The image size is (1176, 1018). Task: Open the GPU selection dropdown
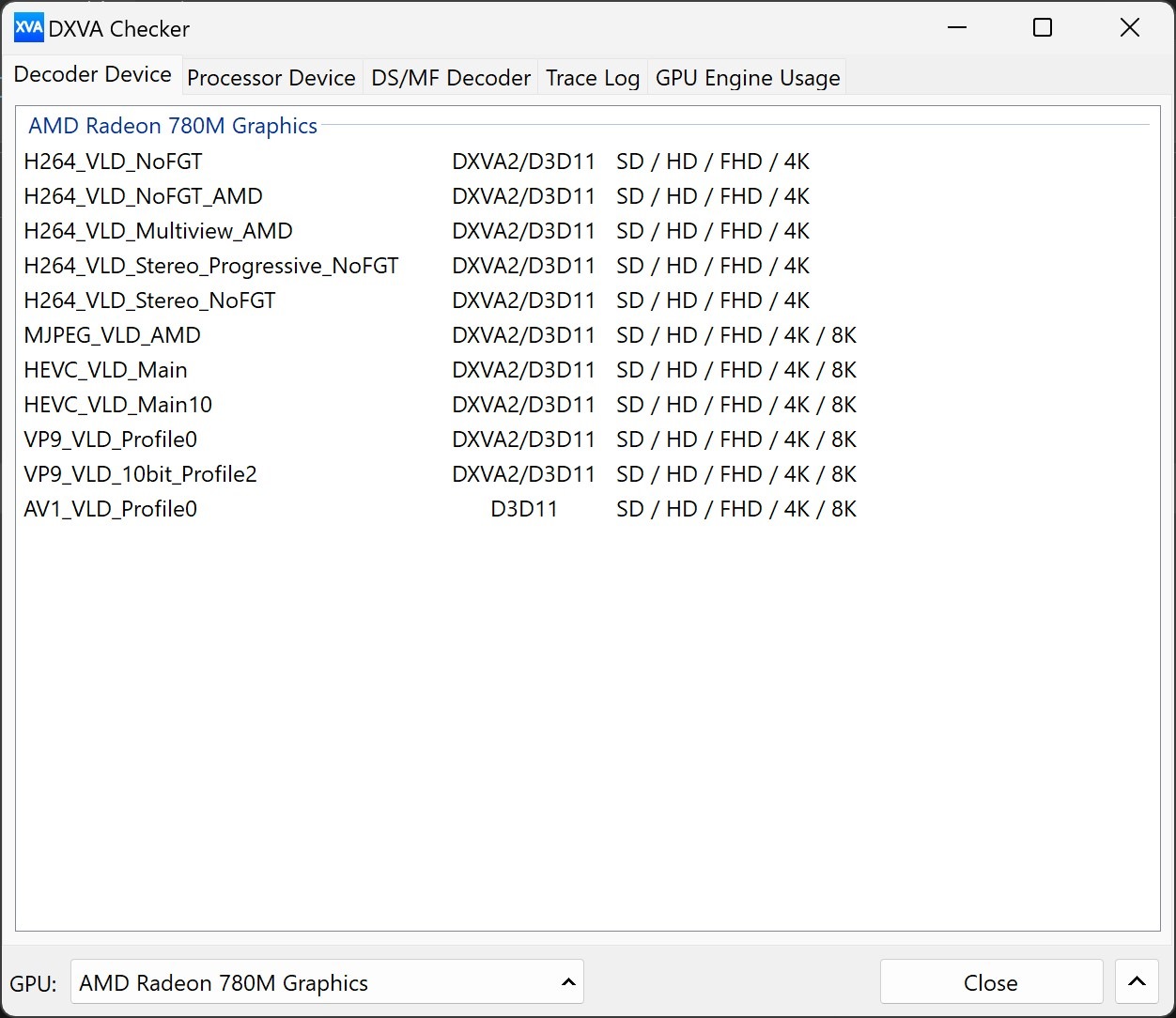pos(327,982)
